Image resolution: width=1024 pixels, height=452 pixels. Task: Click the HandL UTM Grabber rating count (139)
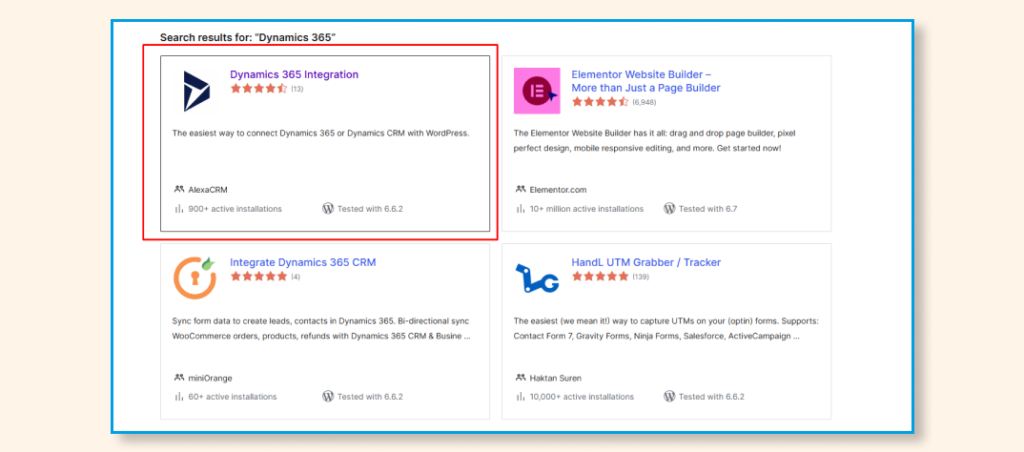(x=641, y=277)
